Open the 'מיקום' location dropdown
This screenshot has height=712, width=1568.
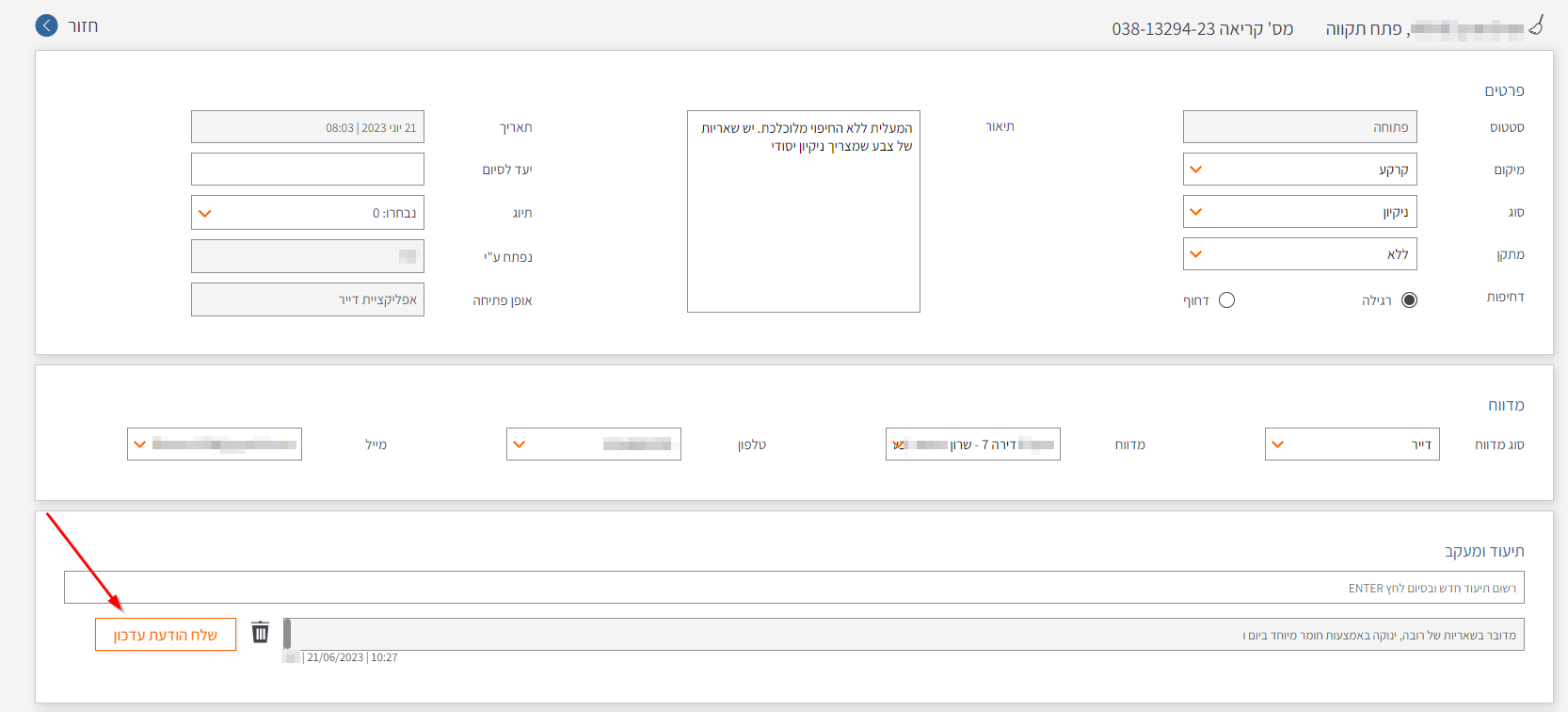[1299, 170]
